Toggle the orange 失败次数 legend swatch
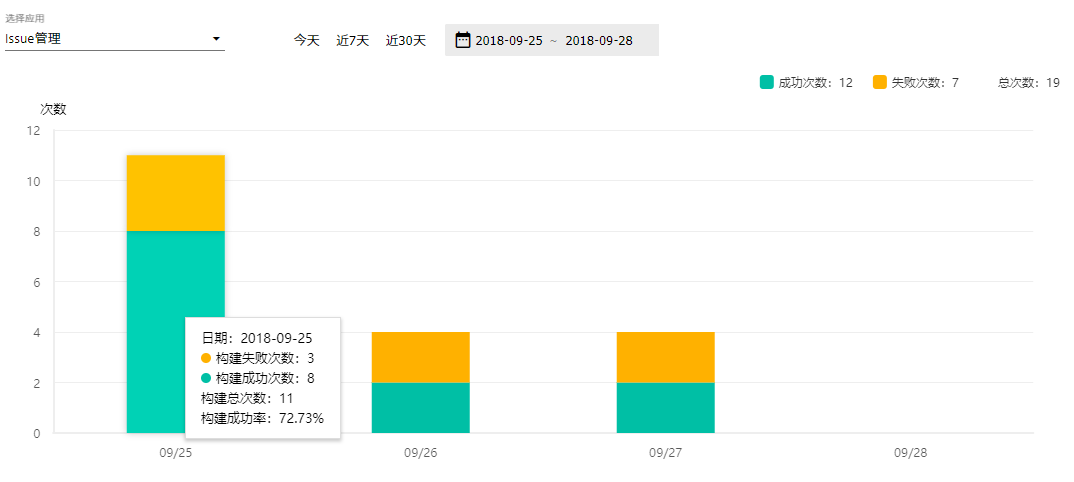Image resolution: width=1074 pixels, height=482 pixels. tap(879, 82)
